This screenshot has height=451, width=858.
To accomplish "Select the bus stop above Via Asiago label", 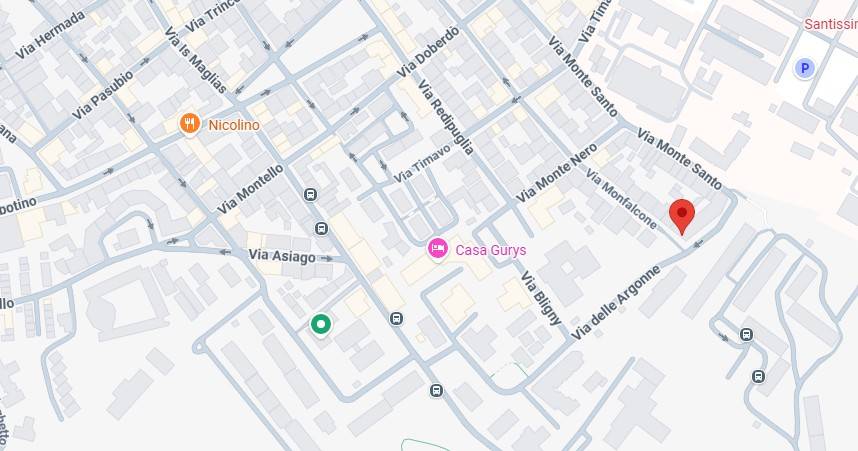I will 321,228.
